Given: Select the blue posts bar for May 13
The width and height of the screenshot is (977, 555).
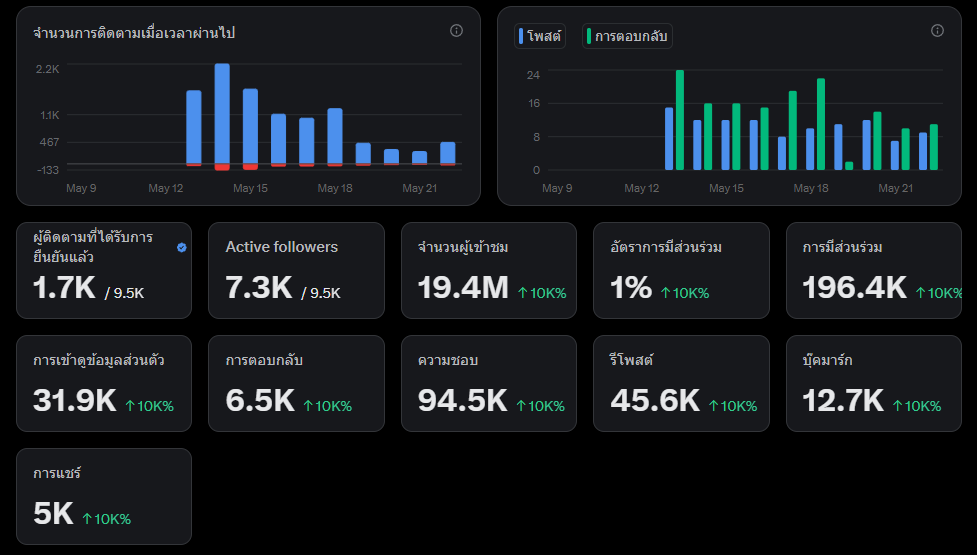Looking at the screenshot, I should tap(669, 138).
